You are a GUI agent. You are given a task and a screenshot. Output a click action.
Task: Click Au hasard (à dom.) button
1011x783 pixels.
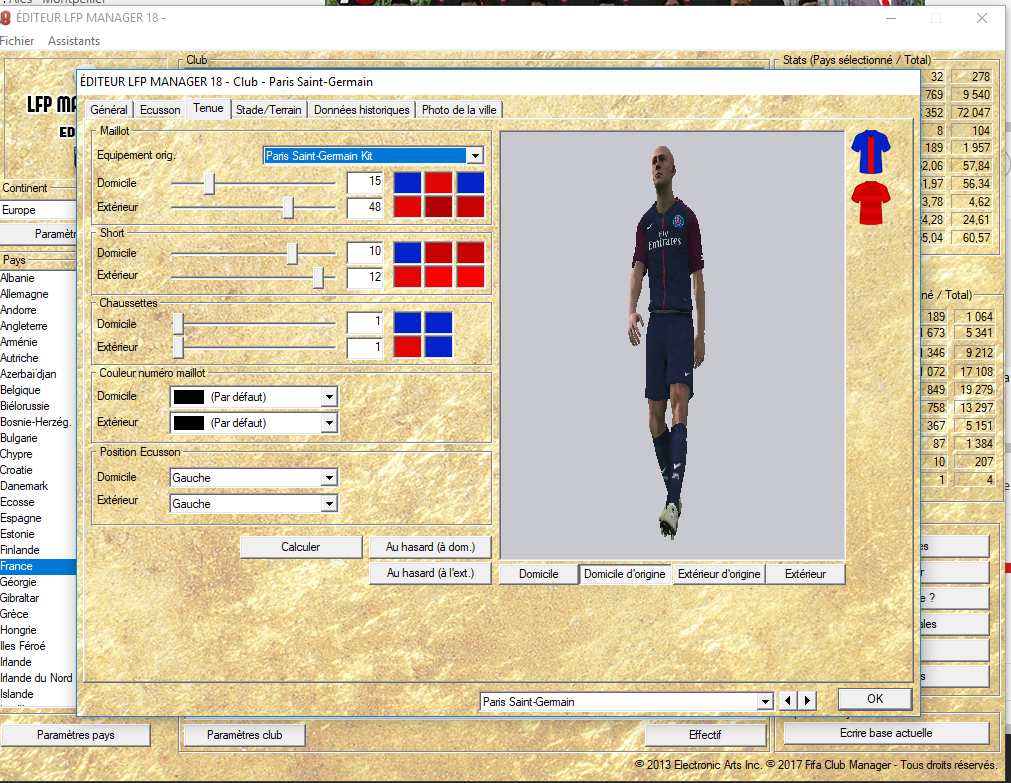pos(430,547)
